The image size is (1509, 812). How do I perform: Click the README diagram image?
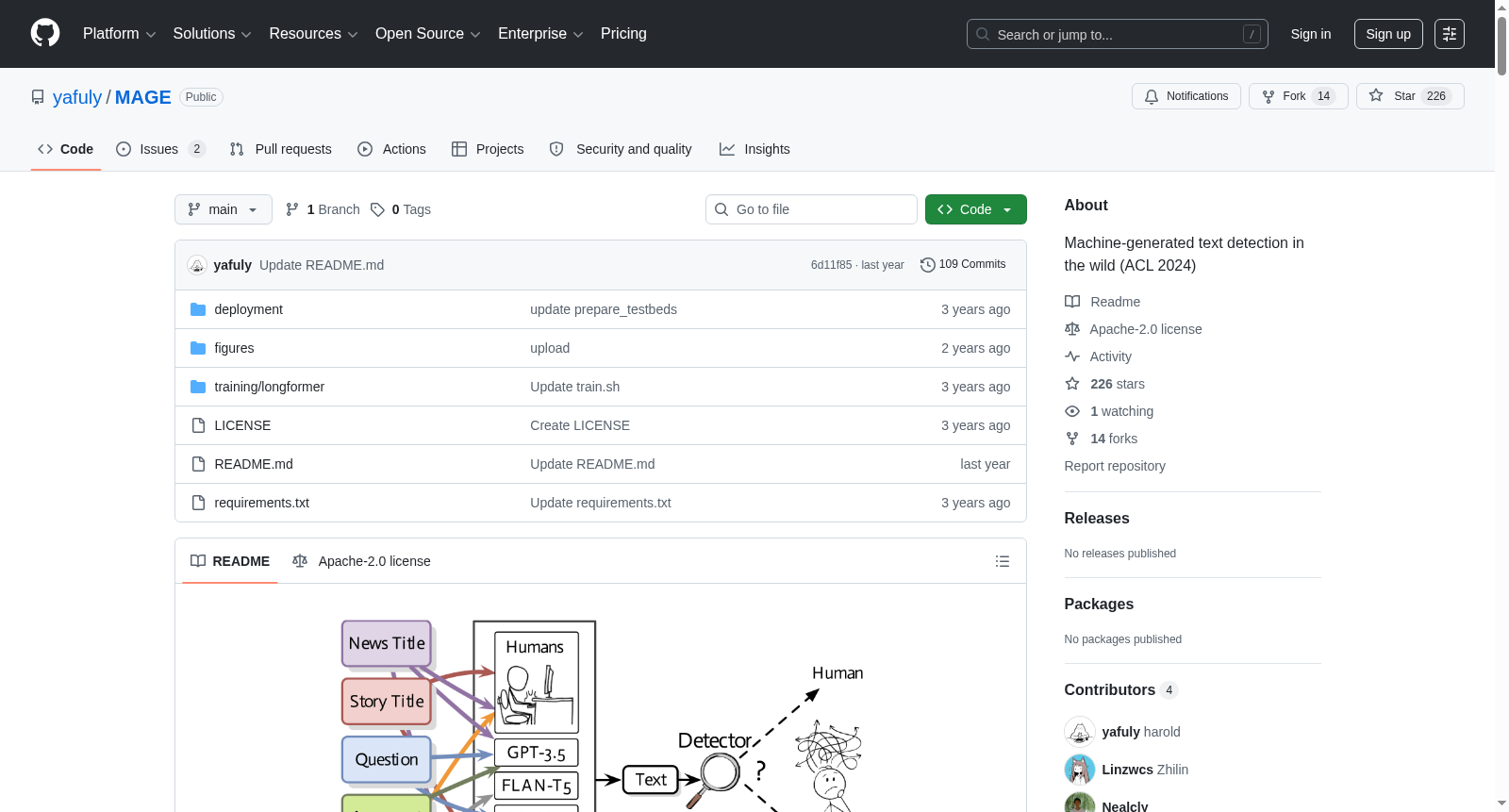[601, 715]
